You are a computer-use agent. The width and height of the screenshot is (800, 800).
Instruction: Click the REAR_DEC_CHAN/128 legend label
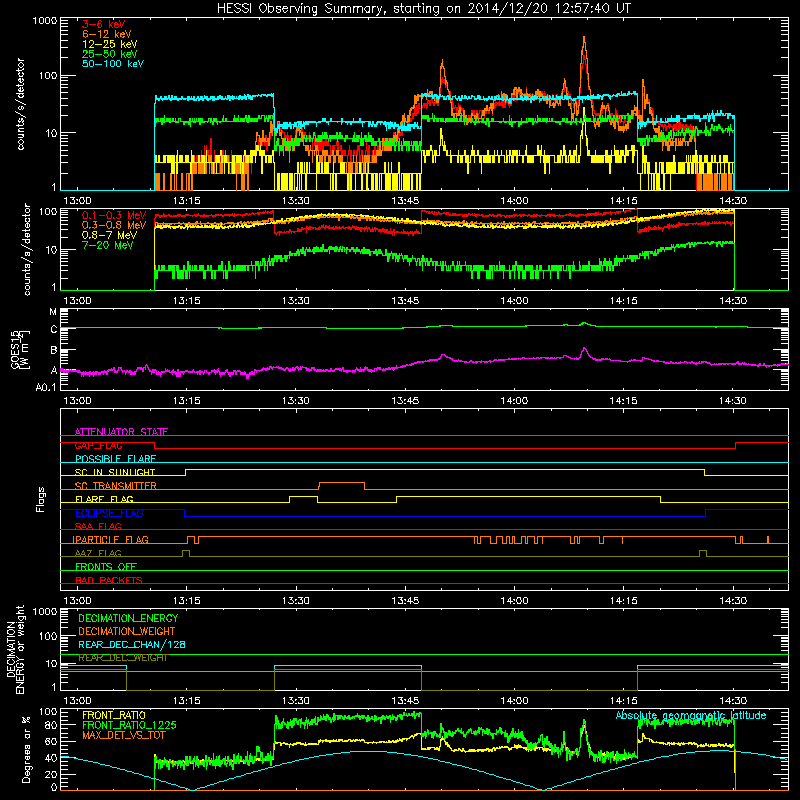tap(132, 645)
